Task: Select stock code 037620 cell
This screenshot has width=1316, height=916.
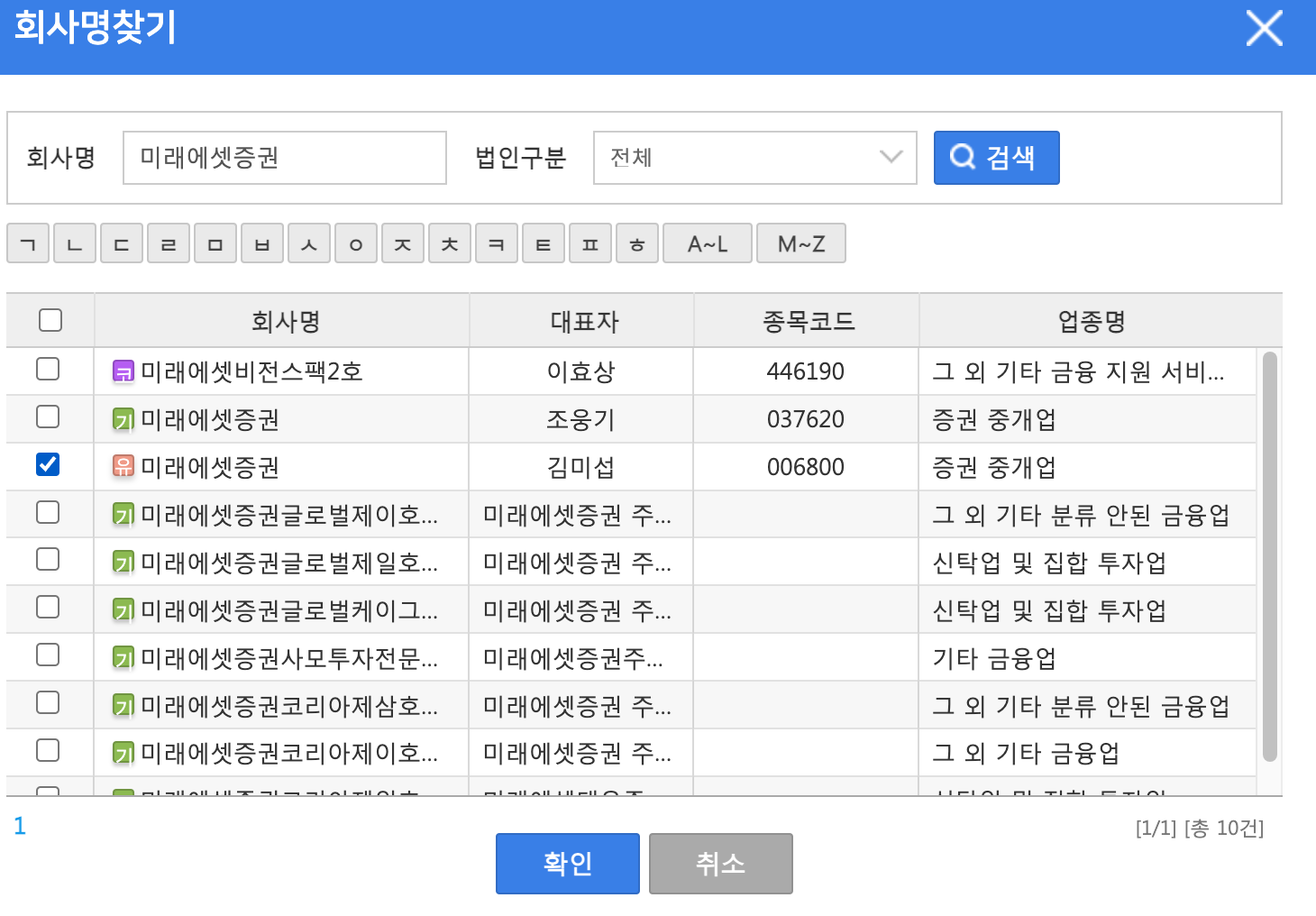Action: click(x=806, y=419)
